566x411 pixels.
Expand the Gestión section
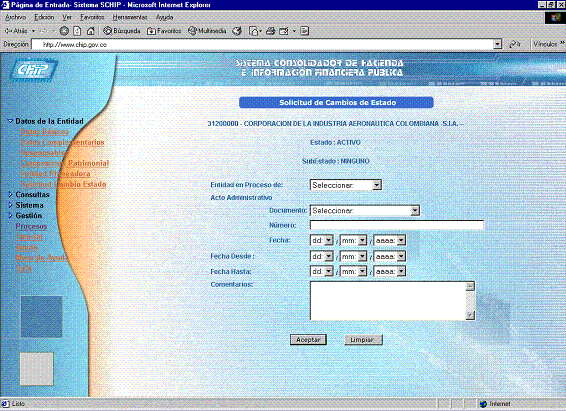coord(10,215)
